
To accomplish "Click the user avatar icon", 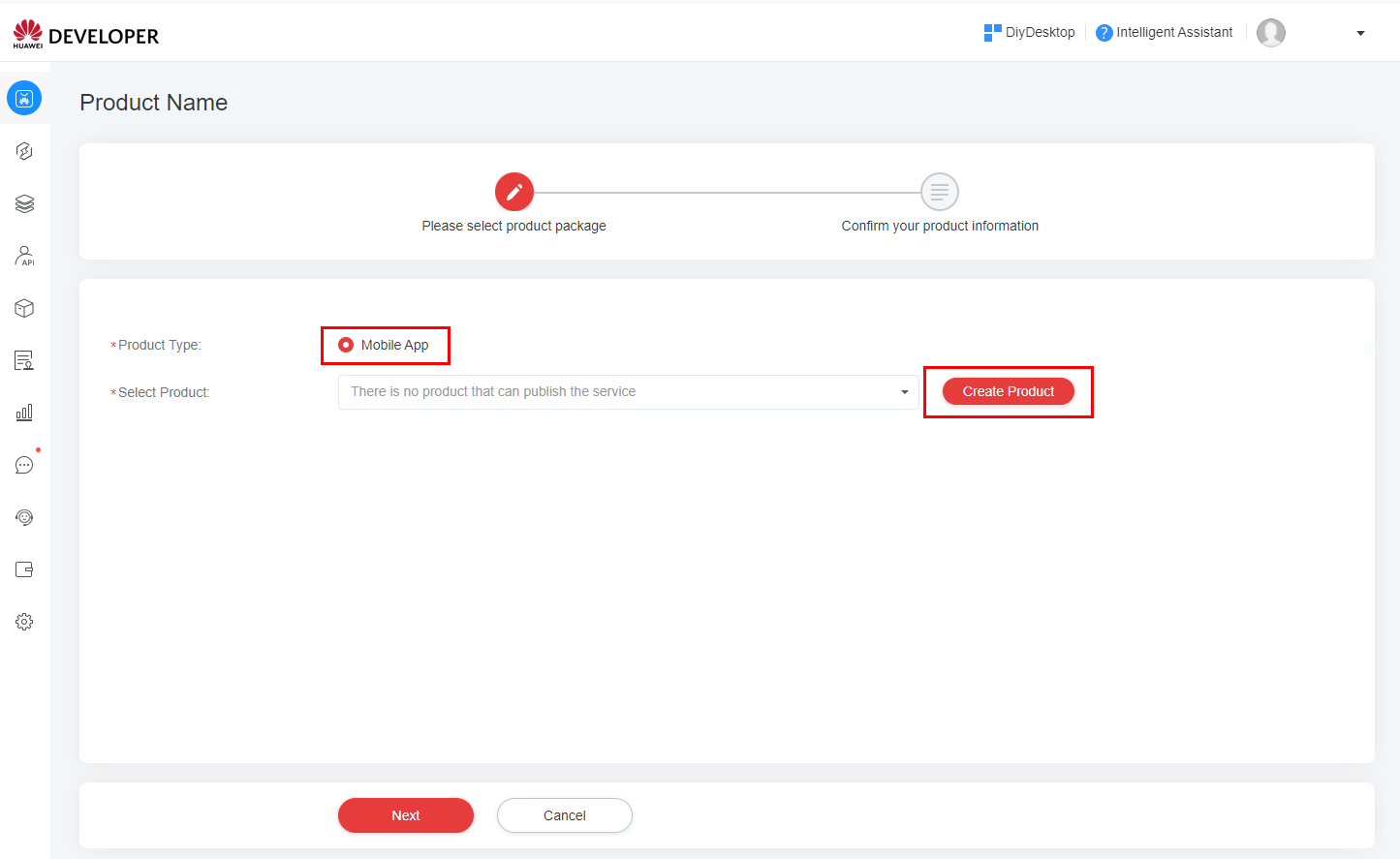I will pyautogui.click(x=1271, y=33).
